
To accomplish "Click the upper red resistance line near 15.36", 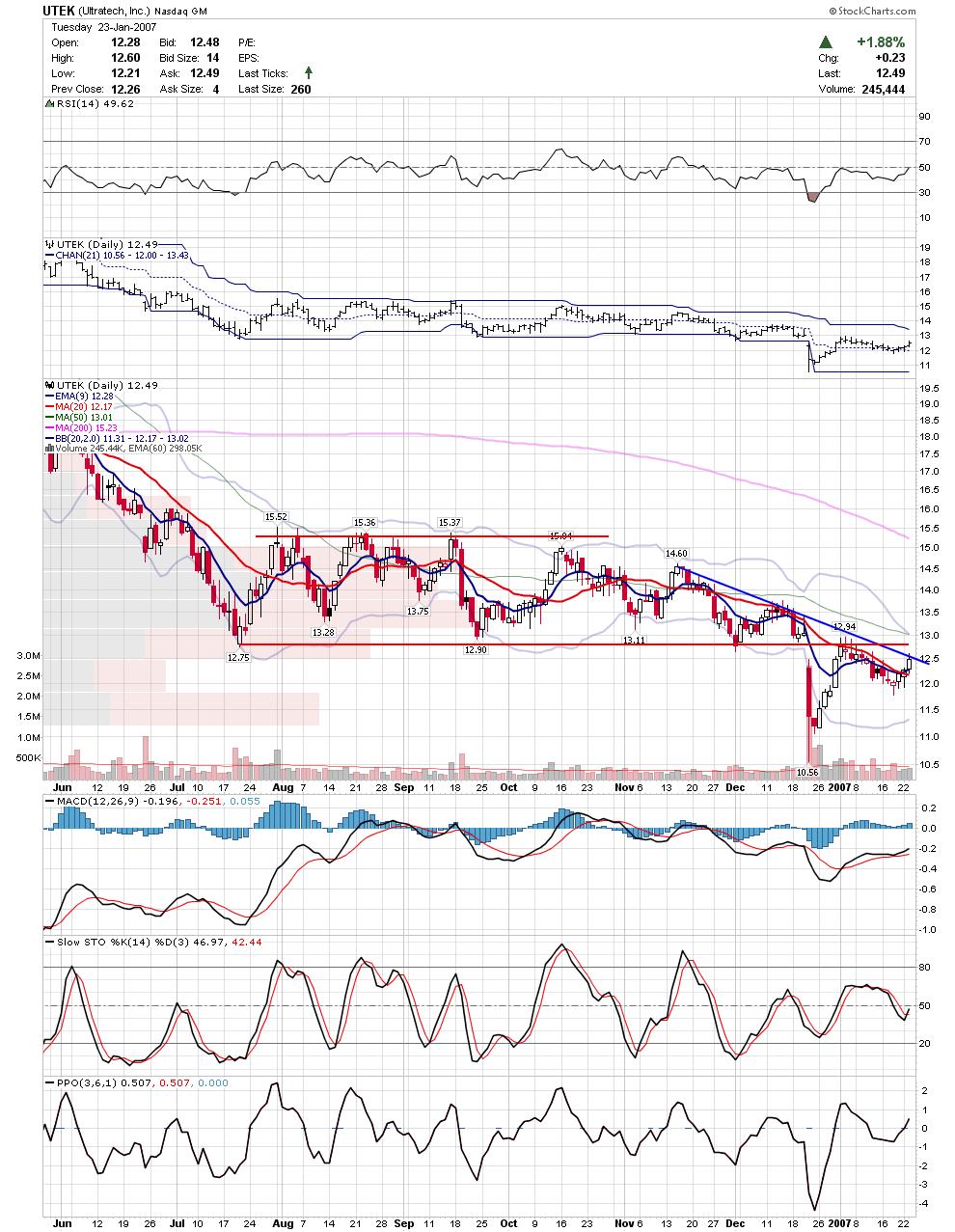I will [x=432, y=536].
